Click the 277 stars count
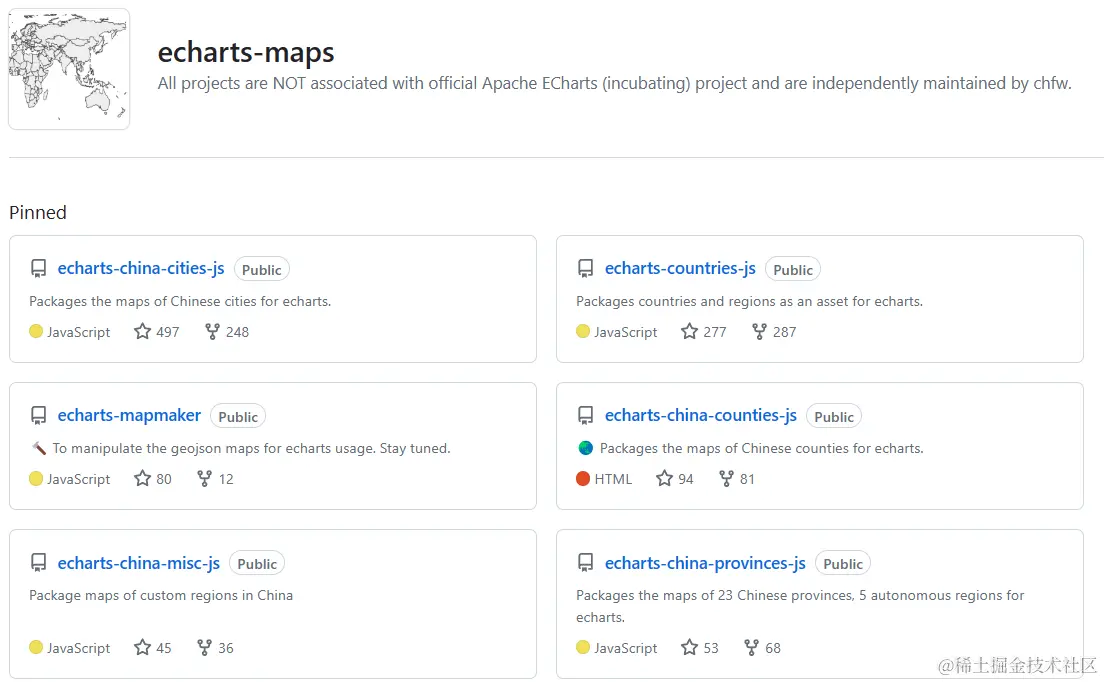This screenshot has height=682, width=1104. point(715,332)
